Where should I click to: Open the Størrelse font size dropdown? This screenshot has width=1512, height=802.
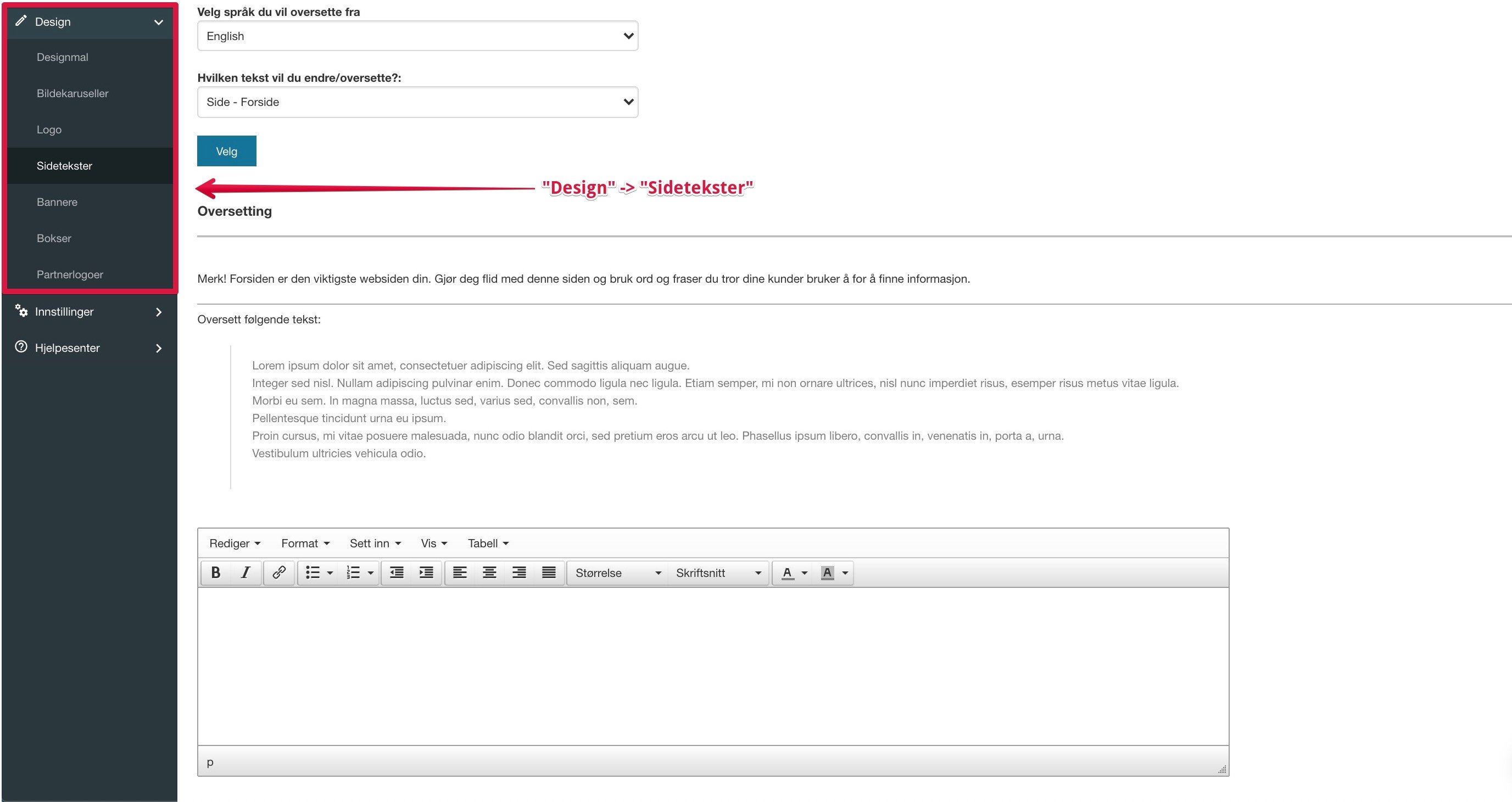click(617, 573)
